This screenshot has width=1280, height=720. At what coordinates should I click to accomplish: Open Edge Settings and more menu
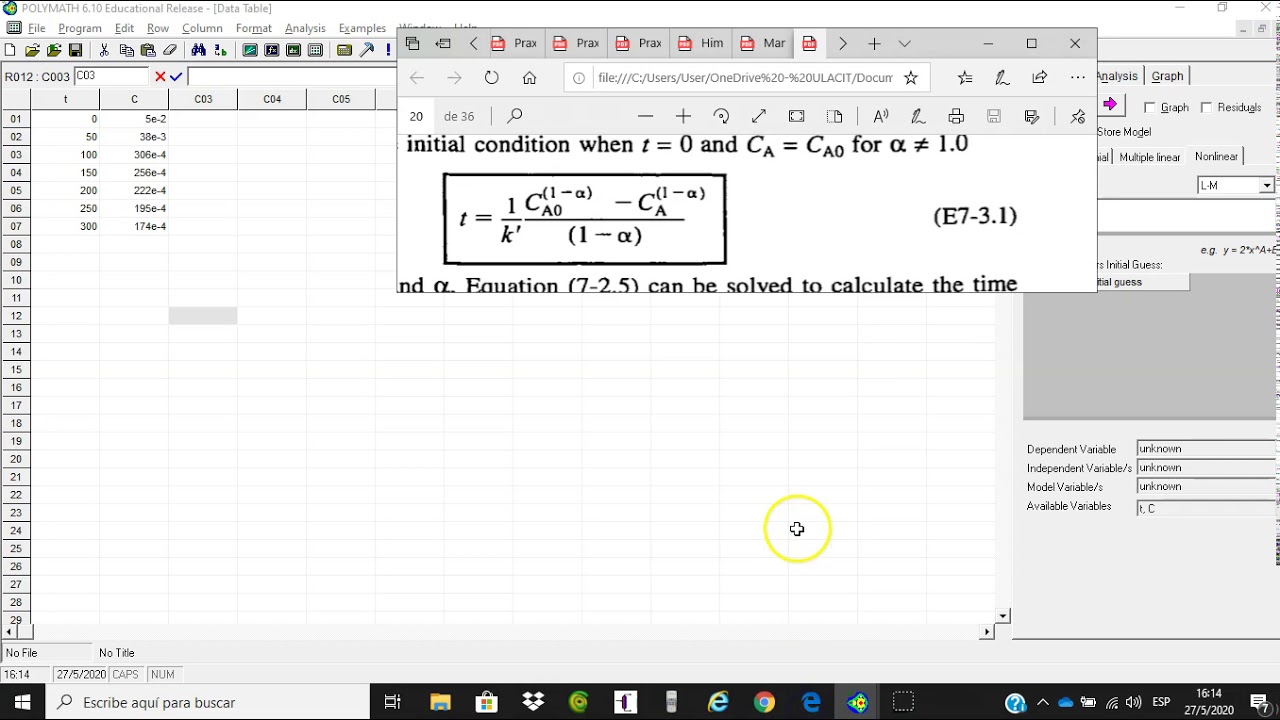(x=1077, y=77)
